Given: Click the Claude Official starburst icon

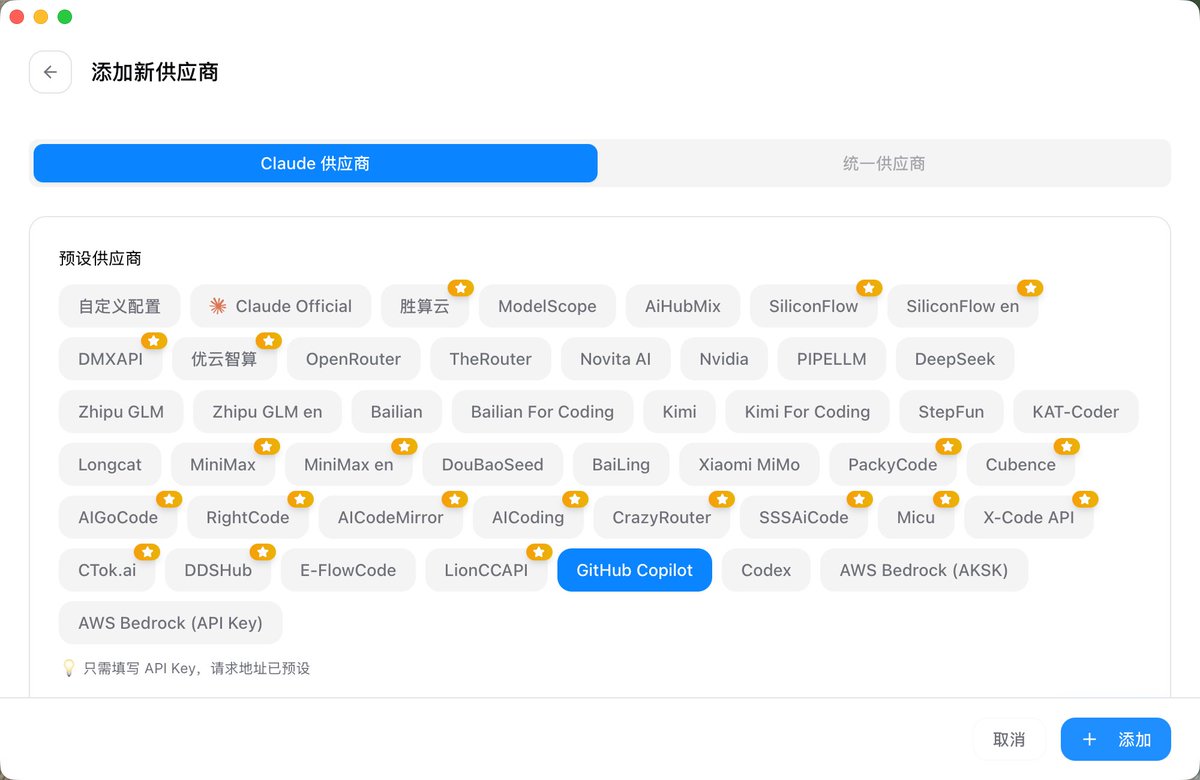Looking at the screenshot, I should tap(218, 306).
